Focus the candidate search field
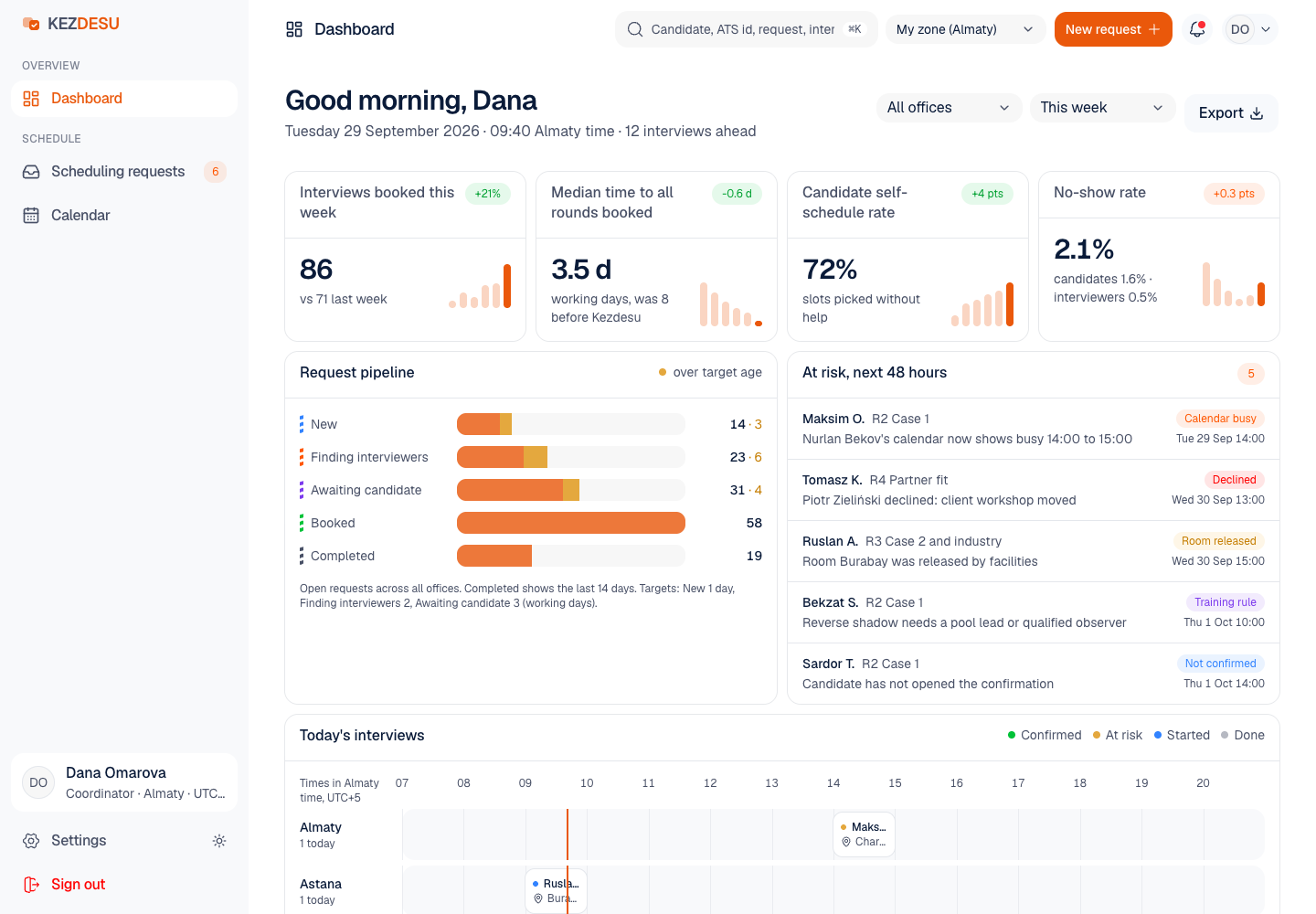Viewport: 1316px width, 914px height. (747, 29)
